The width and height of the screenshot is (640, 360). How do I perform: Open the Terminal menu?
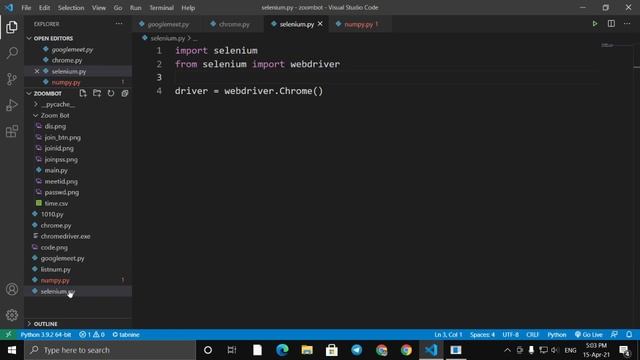pyautogui.click(x=161, y=7)
